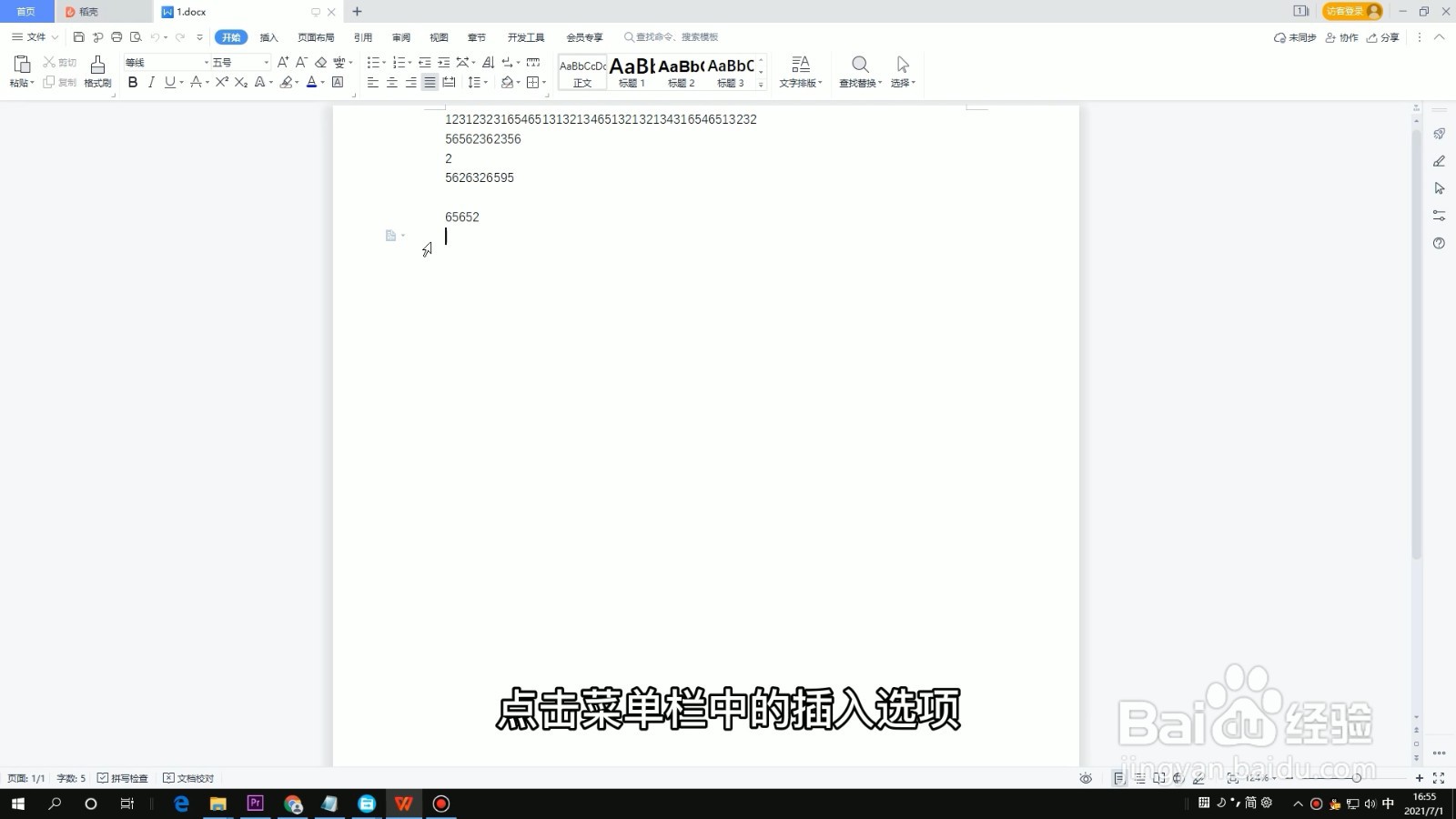This screenshot has width=1456, height=819.
Task: Click the 协作 (Collaborate) button
Action: (x=1342, y=37)
